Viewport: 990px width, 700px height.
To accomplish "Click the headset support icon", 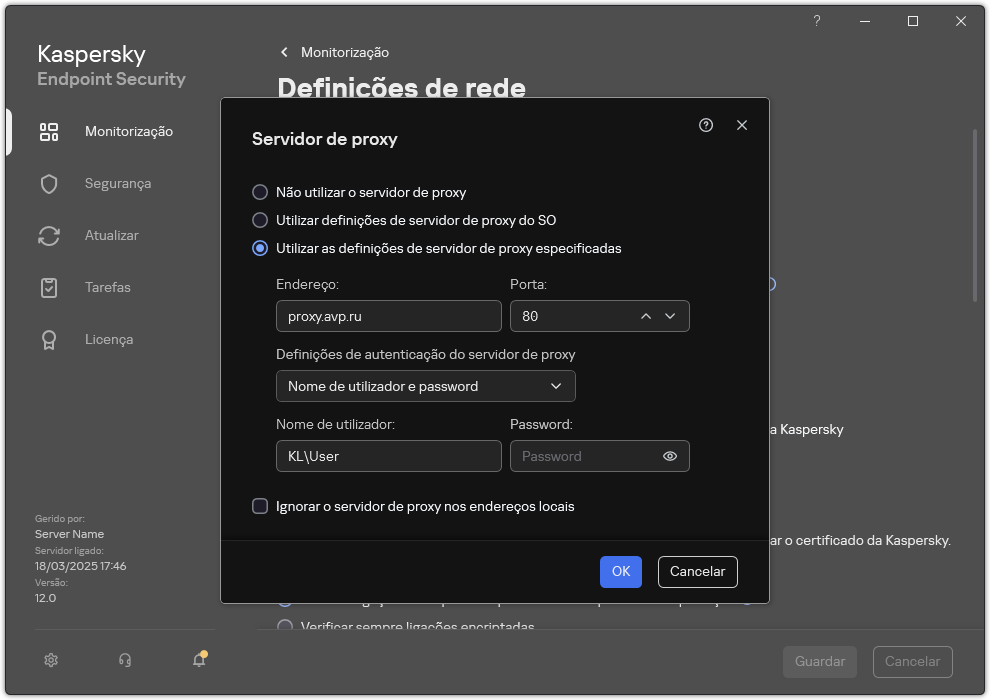I will (122, 660).
